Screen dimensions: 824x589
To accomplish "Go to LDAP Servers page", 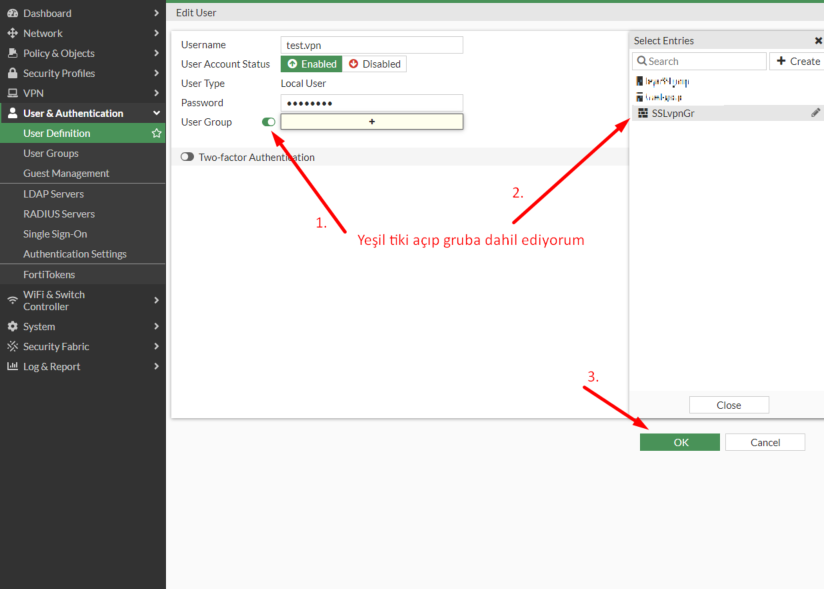I will (54, 194).
